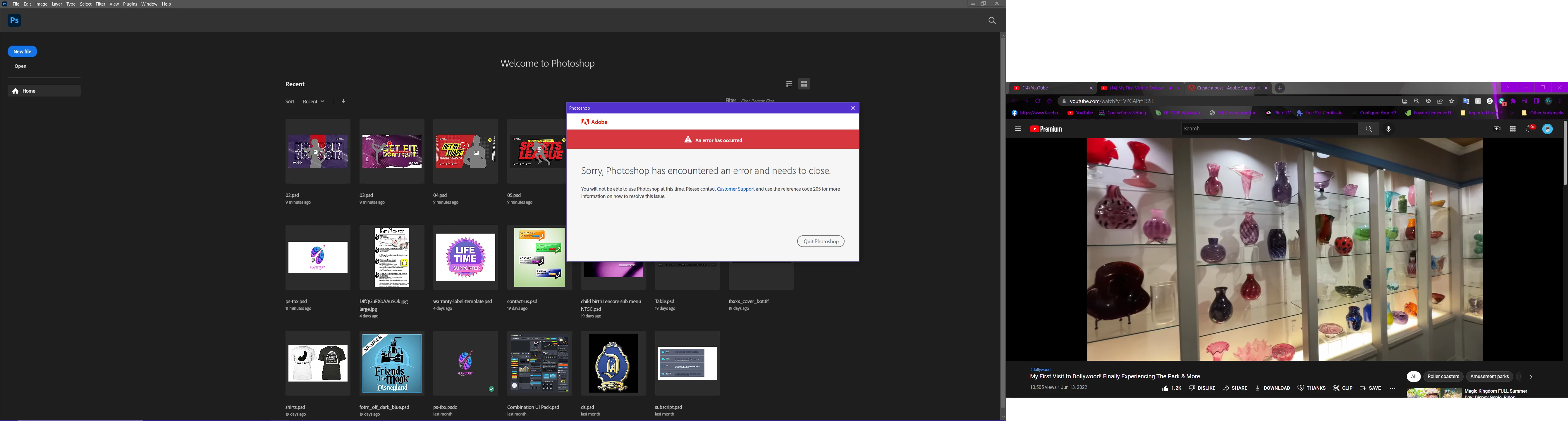Select the Roller coasters filter chip
This screenshot has height=421, width=1568.
click(x=1443, y=377)
